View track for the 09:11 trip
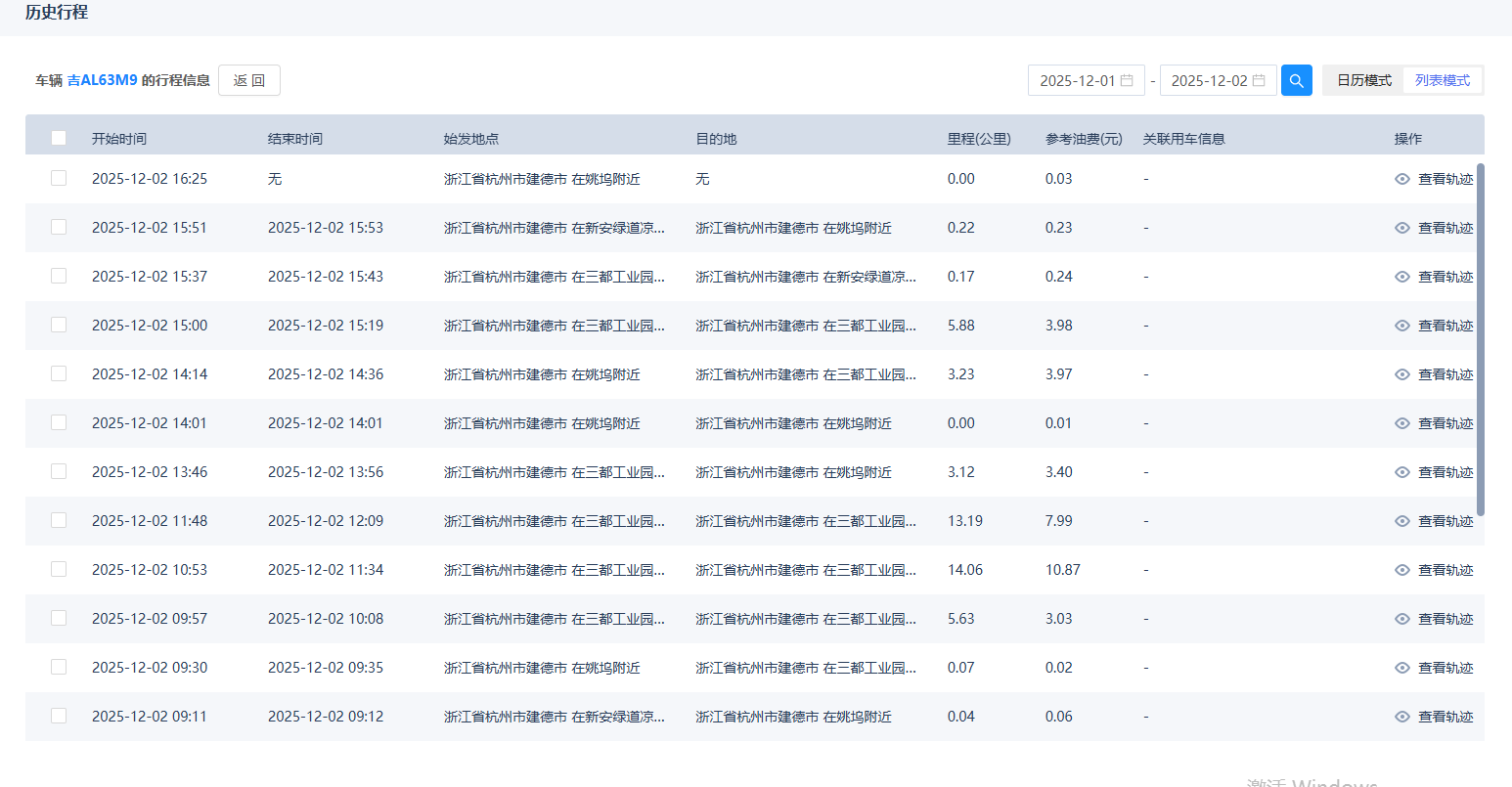 (x=1434, y=717)
